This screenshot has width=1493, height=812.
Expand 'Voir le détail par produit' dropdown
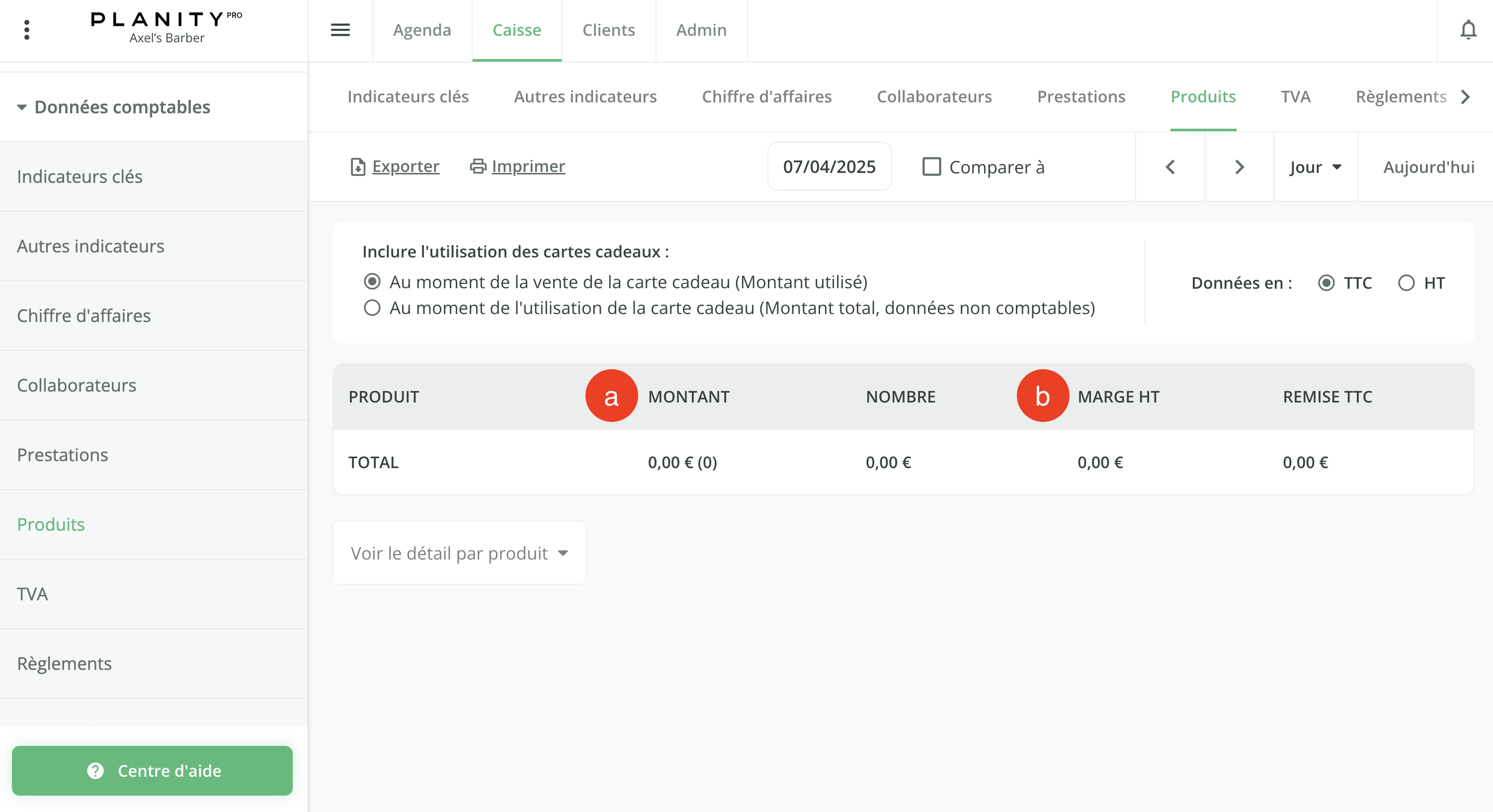coord(459,553)
